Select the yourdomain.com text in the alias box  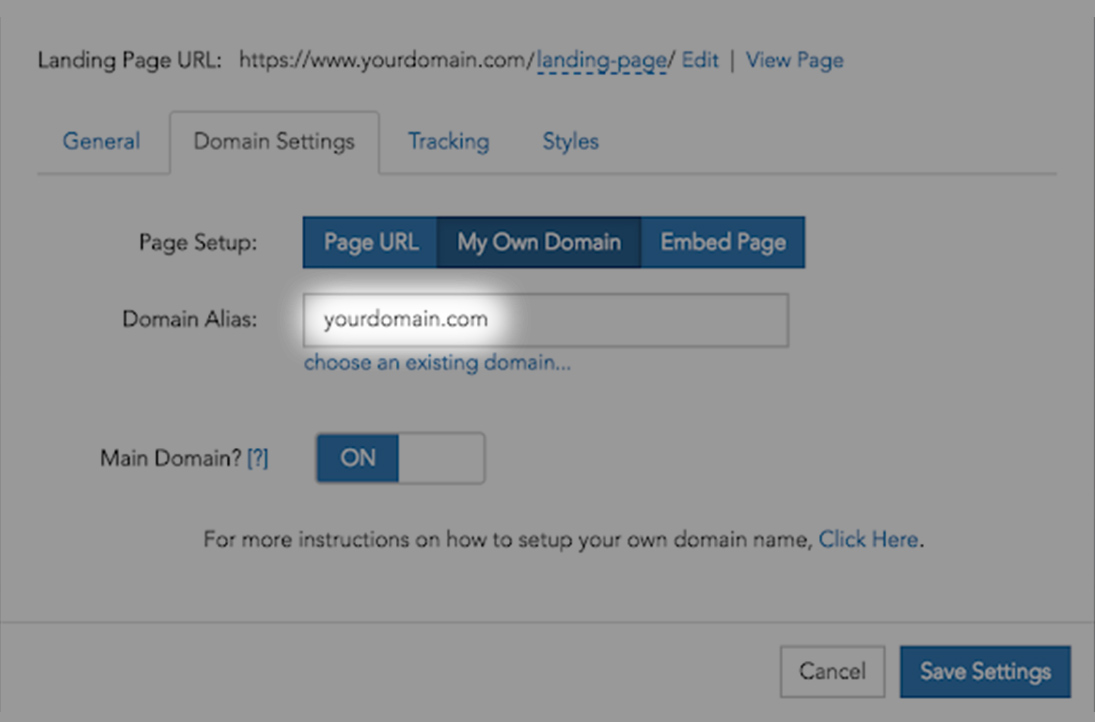pos(404,319)
